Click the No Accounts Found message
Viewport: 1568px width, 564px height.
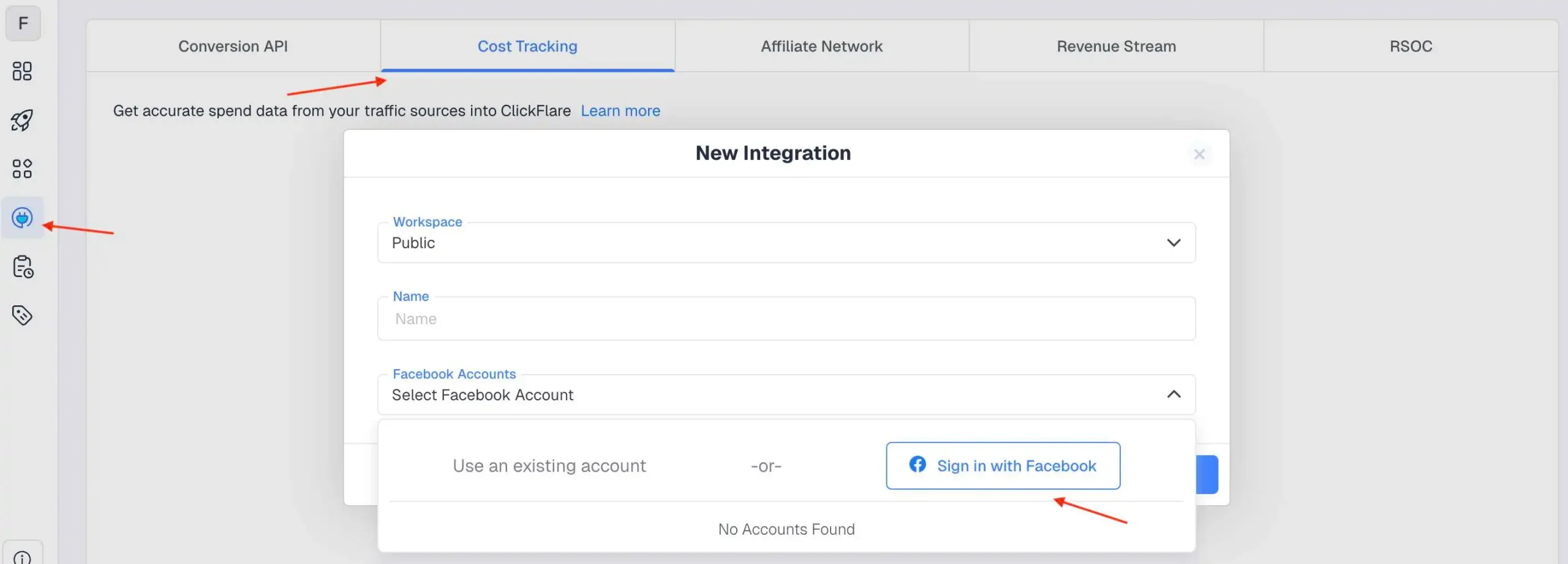[x=786, y=529]
